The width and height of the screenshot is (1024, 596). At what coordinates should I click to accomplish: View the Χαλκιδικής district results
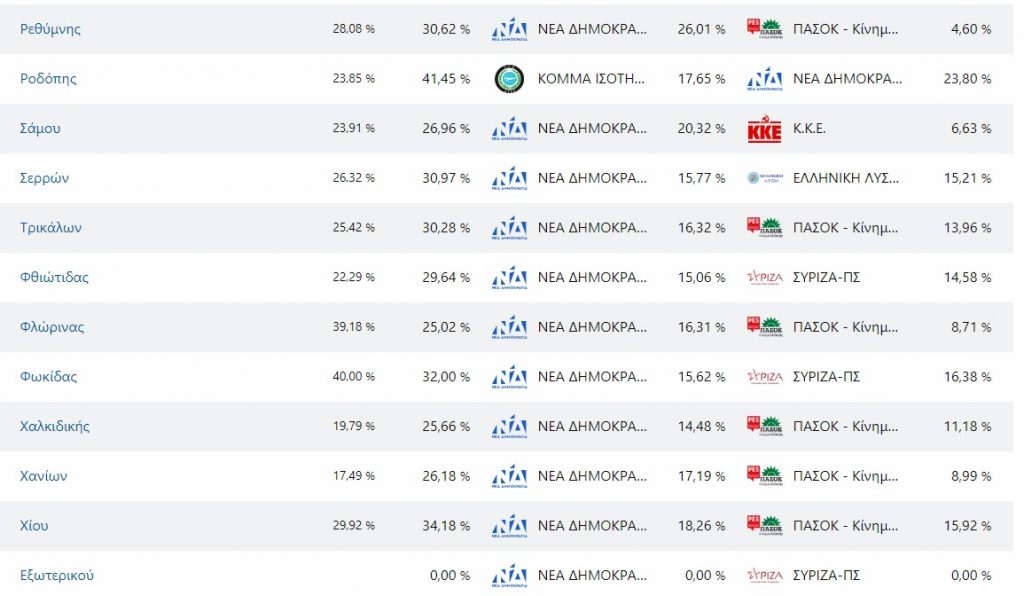click(x=55, y=426)
